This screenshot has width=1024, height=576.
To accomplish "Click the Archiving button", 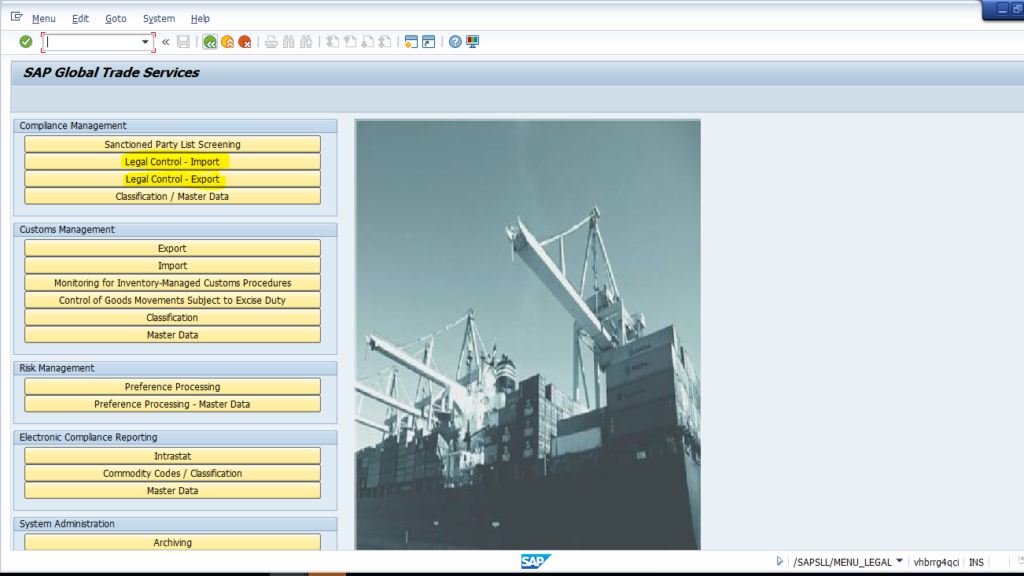I will tap(172, 542).
